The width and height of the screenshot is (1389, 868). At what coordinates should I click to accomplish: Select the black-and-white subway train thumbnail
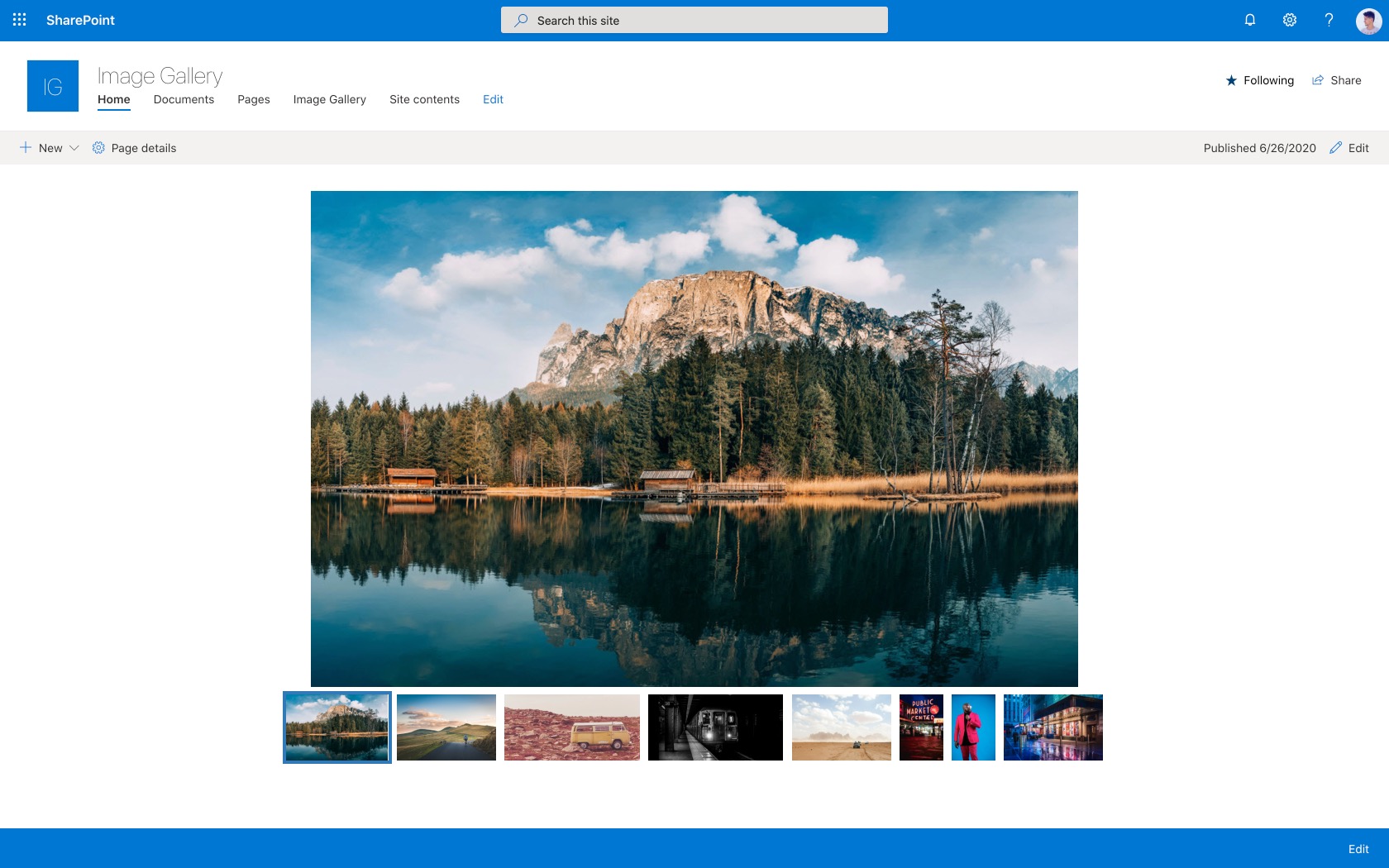[x=715, y=727]
